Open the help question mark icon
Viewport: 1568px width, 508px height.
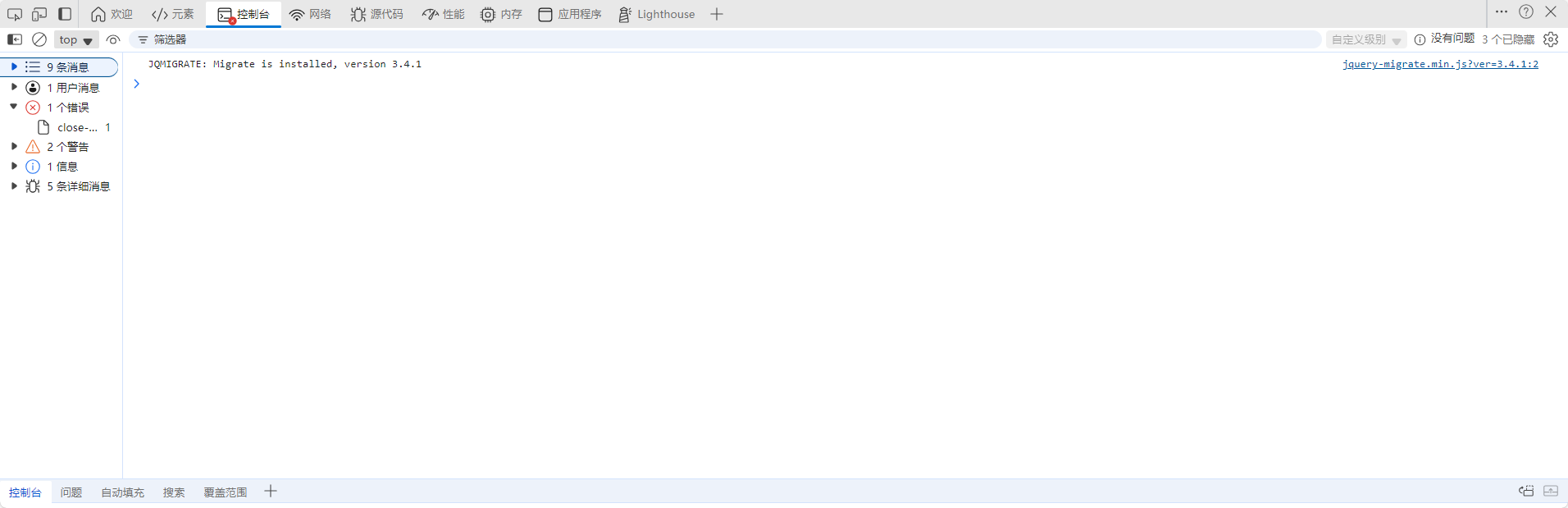pyautogui.click(x=1526, y=11)
